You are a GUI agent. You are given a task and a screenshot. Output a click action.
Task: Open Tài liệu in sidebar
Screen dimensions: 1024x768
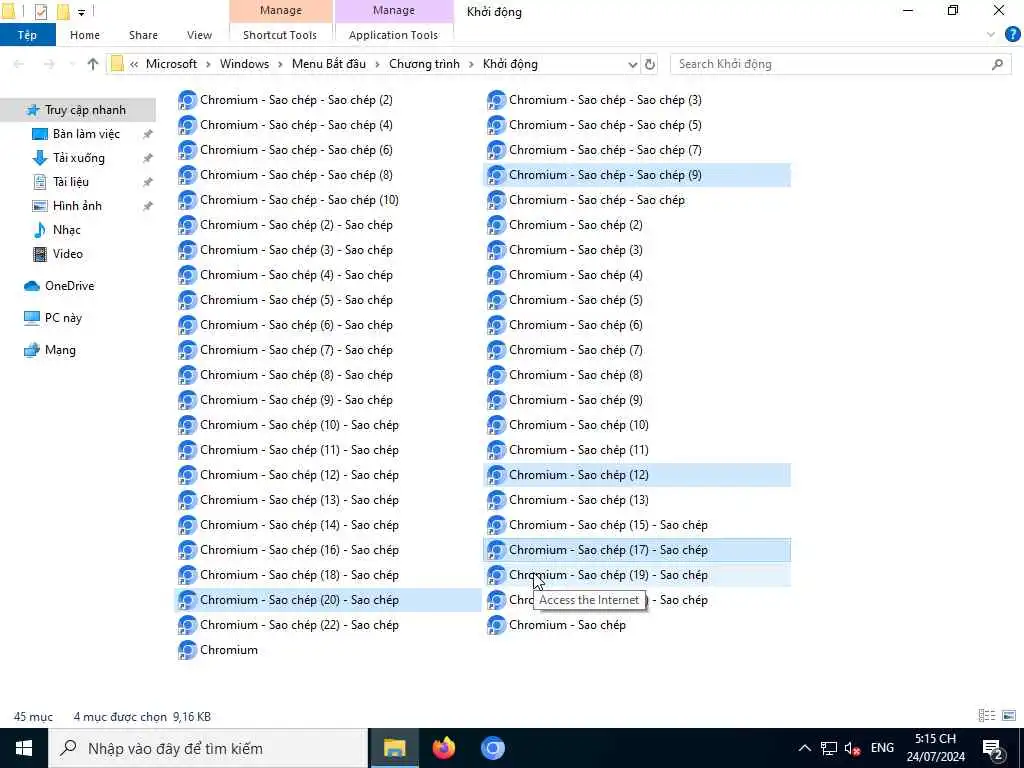coord(71,182)
